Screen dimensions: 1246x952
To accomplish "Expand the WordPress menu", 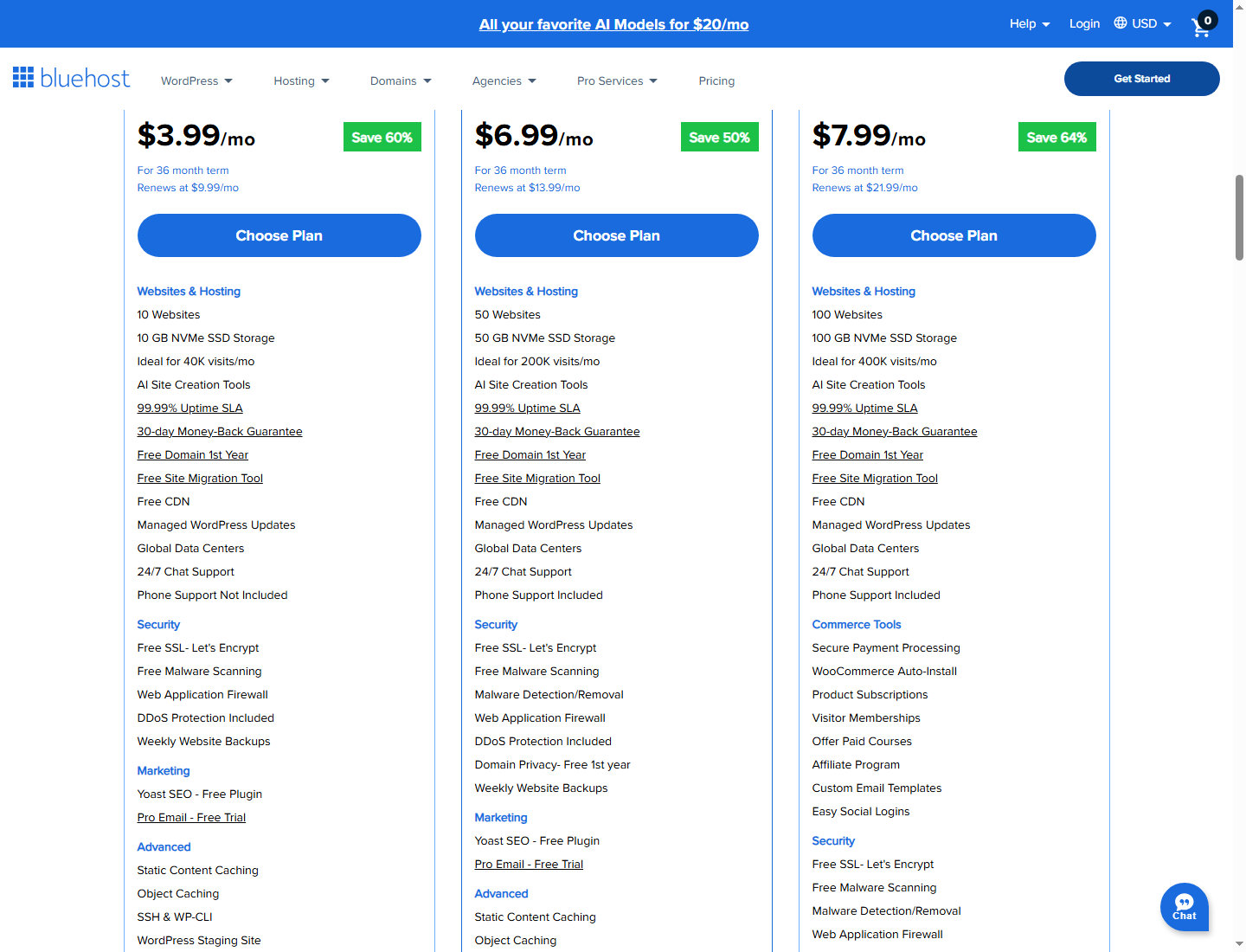I will [x=196, y=80].
